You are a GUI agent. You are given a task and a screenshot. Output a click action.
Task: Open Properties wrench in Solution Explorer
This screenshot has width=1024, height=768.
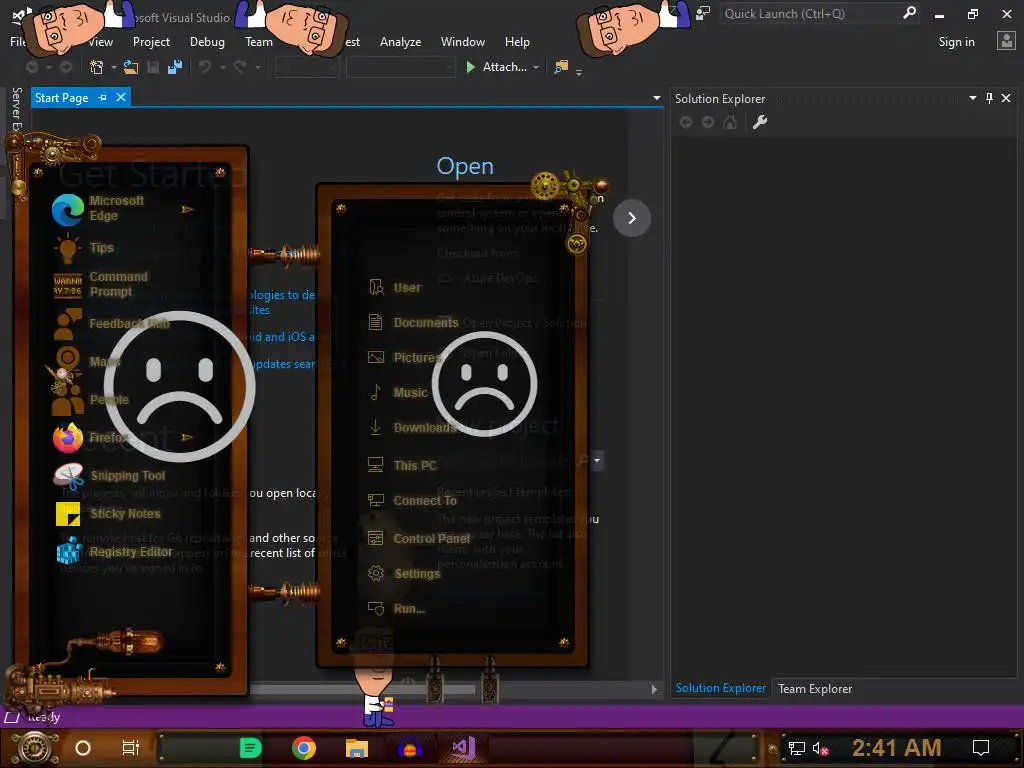tap(760, 122)
